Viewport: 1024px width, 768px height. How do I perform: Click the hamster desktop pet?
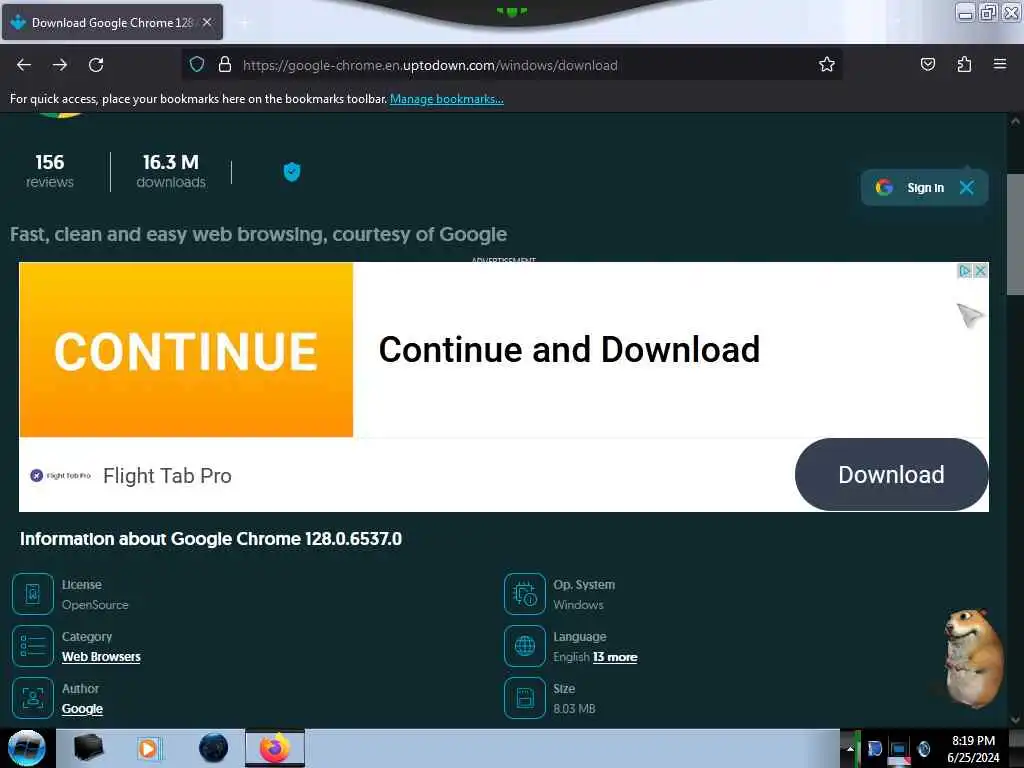tap(973, 658)
